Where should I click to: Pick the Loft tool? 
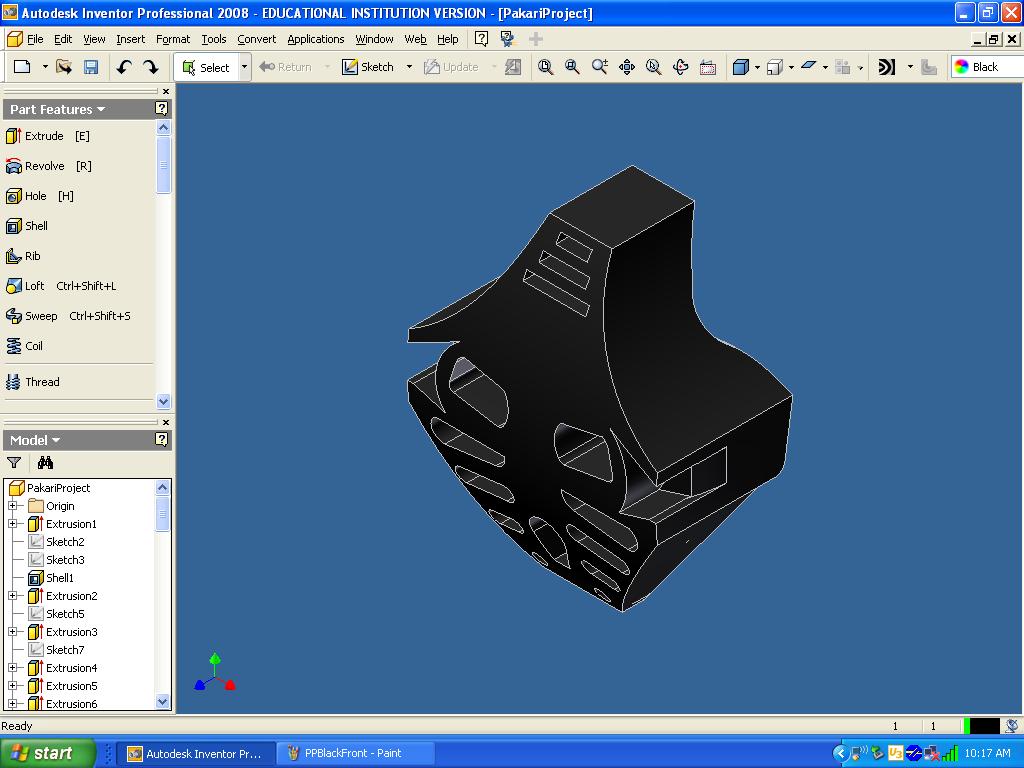[34, 286]
